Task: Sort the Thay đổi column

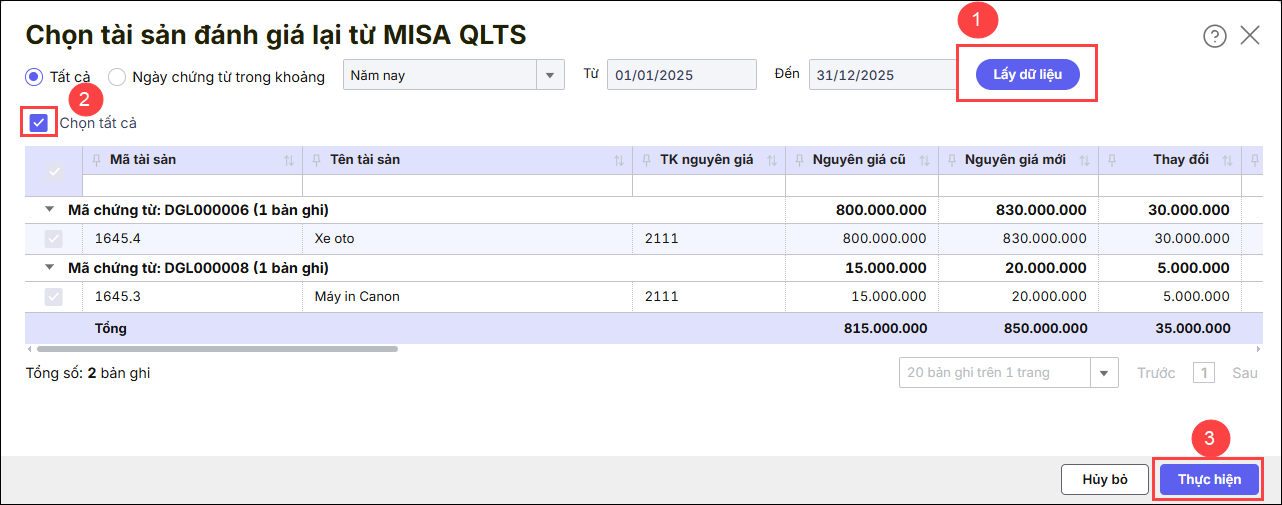Action: click(1229, 160)
